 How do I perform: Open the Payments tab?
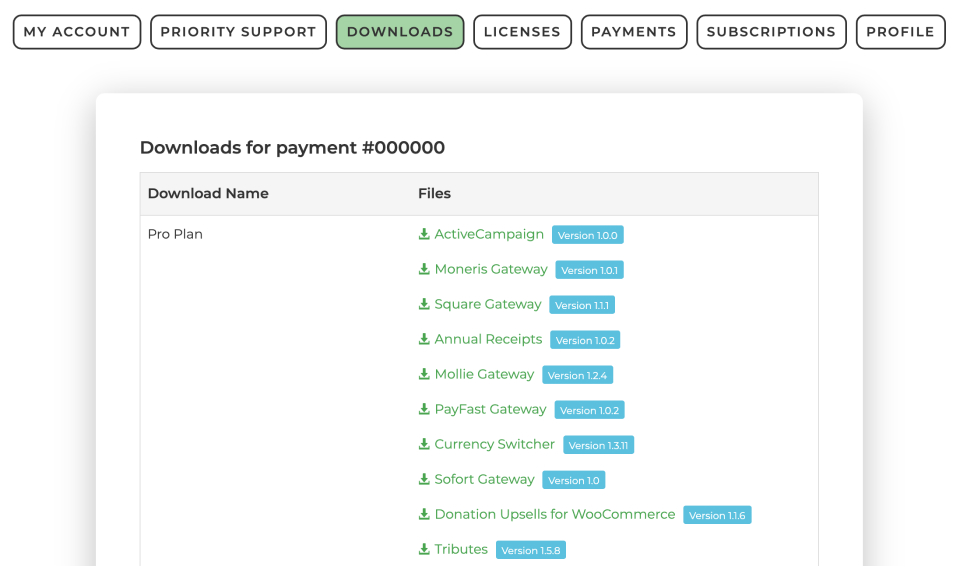pyautogui.click(x=634, y=32)
